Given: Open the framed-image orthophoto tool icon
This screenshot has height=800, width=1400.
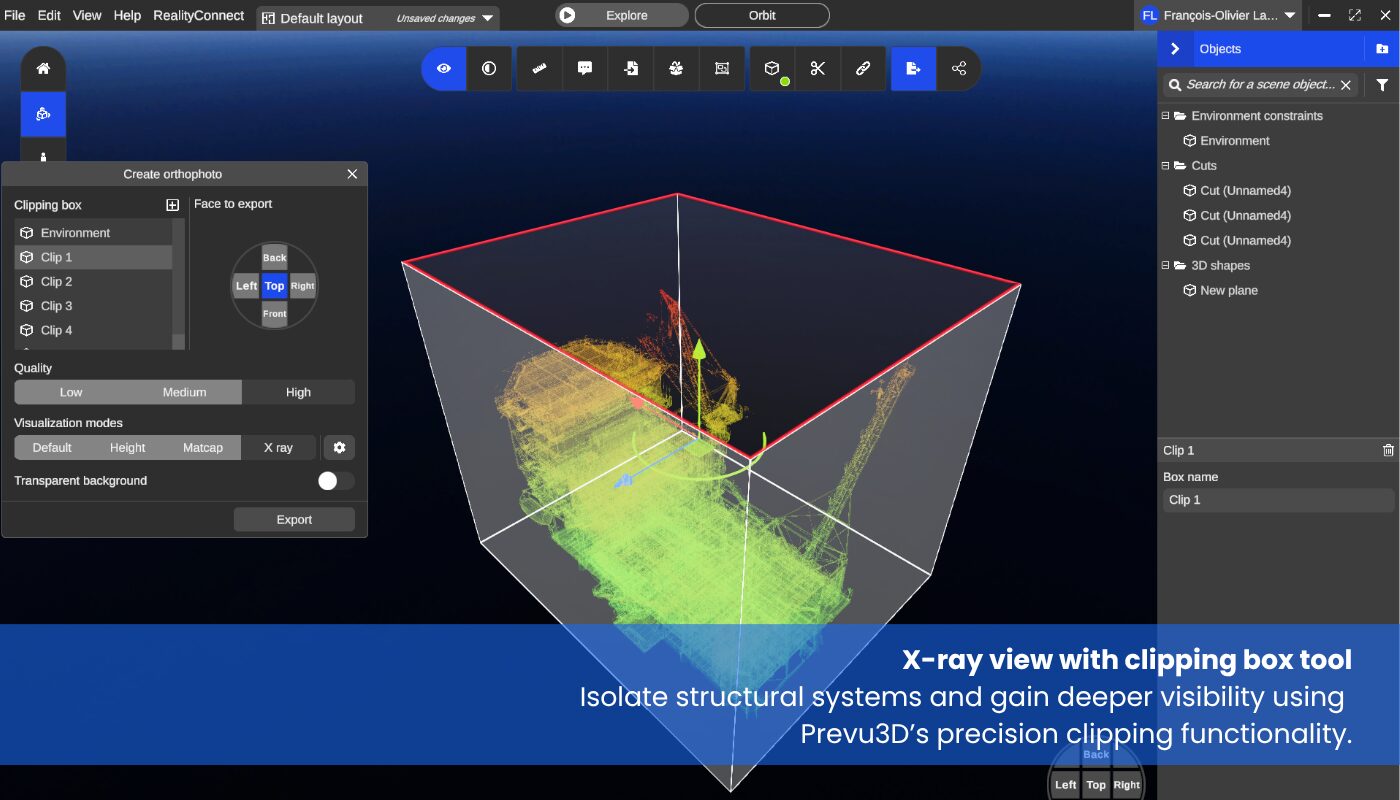Looking at the screenshot, I should (x=722, y=69).
